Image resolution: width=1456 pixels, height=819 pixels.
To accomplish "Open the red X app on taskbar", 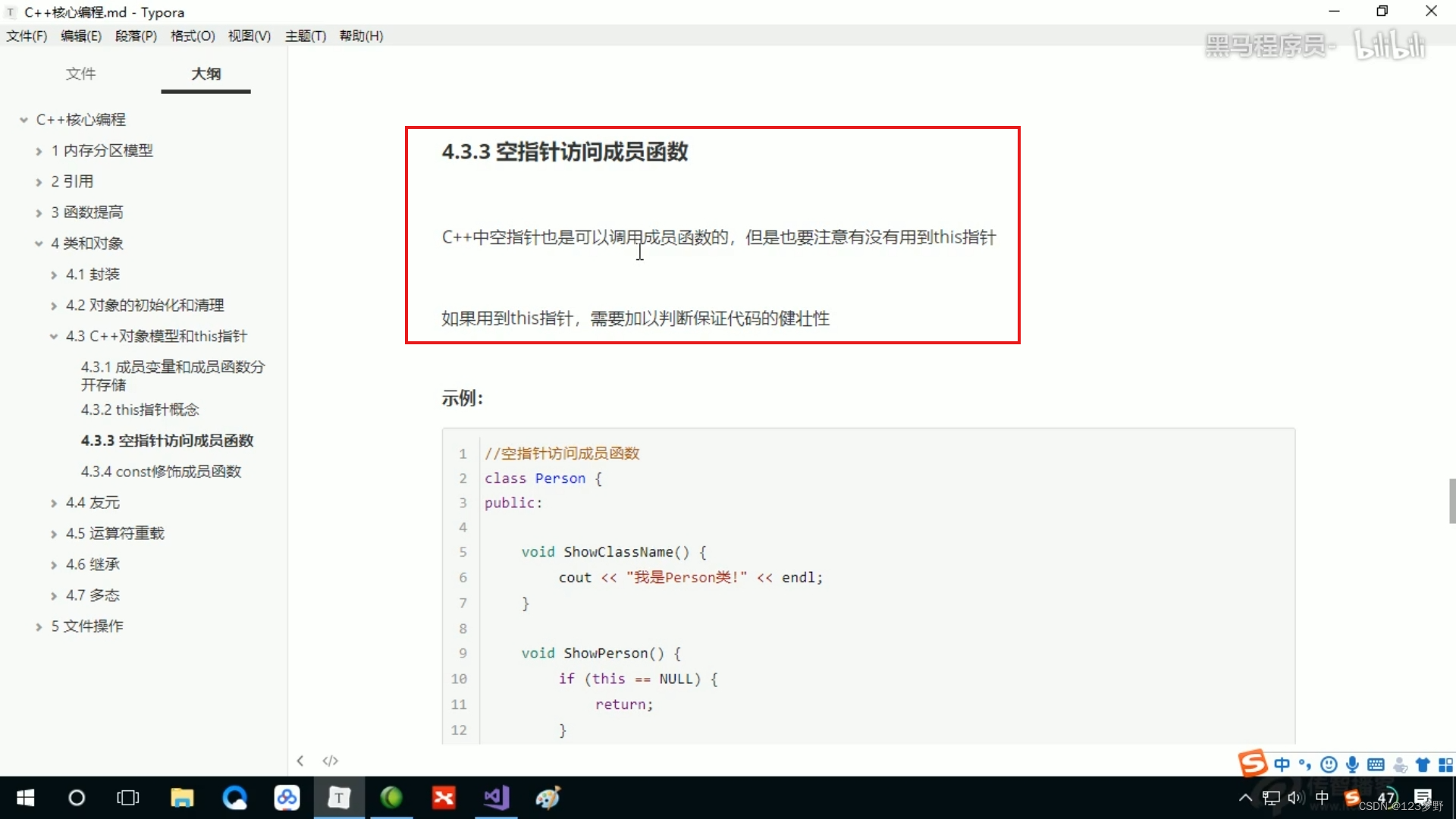I will pyautogui.click(x=444, y=798).
